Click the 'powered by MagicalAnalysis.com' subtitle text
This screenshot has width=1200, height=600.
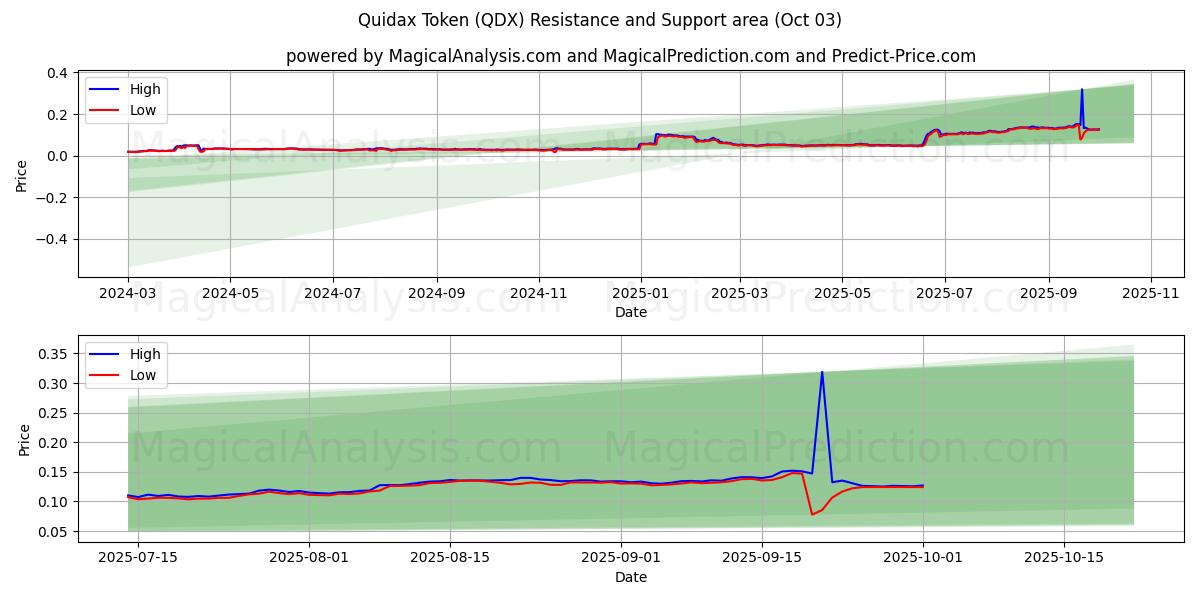click(x=423, y=56)
